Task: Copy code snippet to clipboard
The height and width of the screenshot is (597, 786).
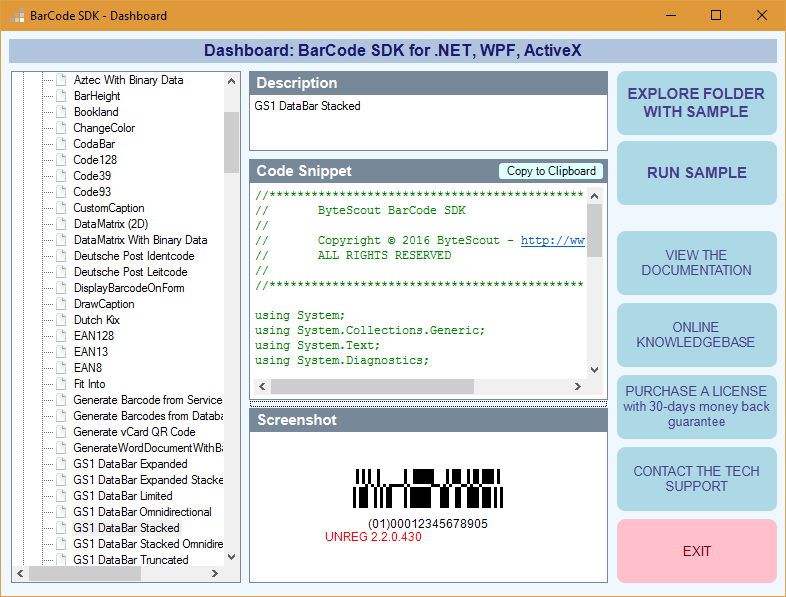Action: 551,171
